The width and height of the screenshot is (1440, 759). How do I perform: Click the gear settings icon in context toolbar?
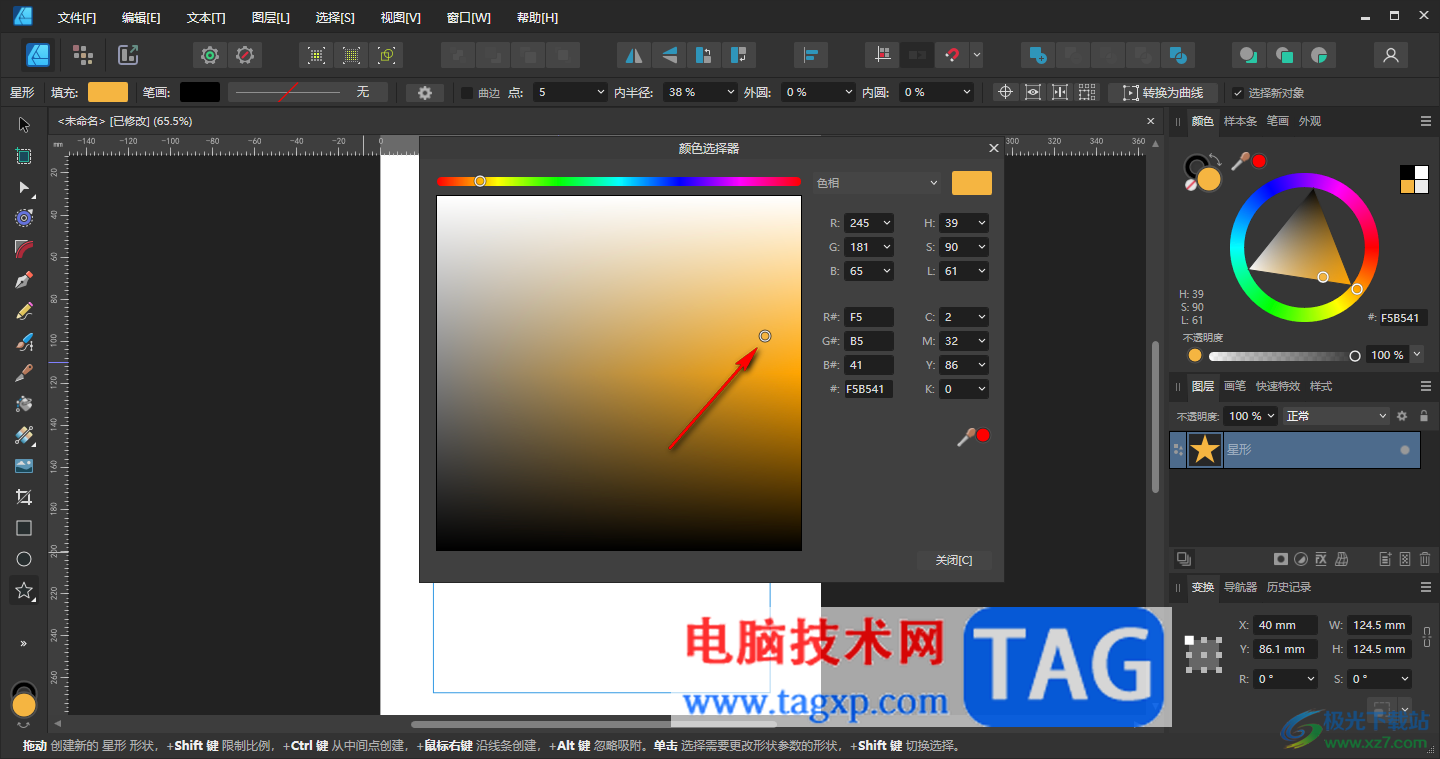(x=425, y=92)
